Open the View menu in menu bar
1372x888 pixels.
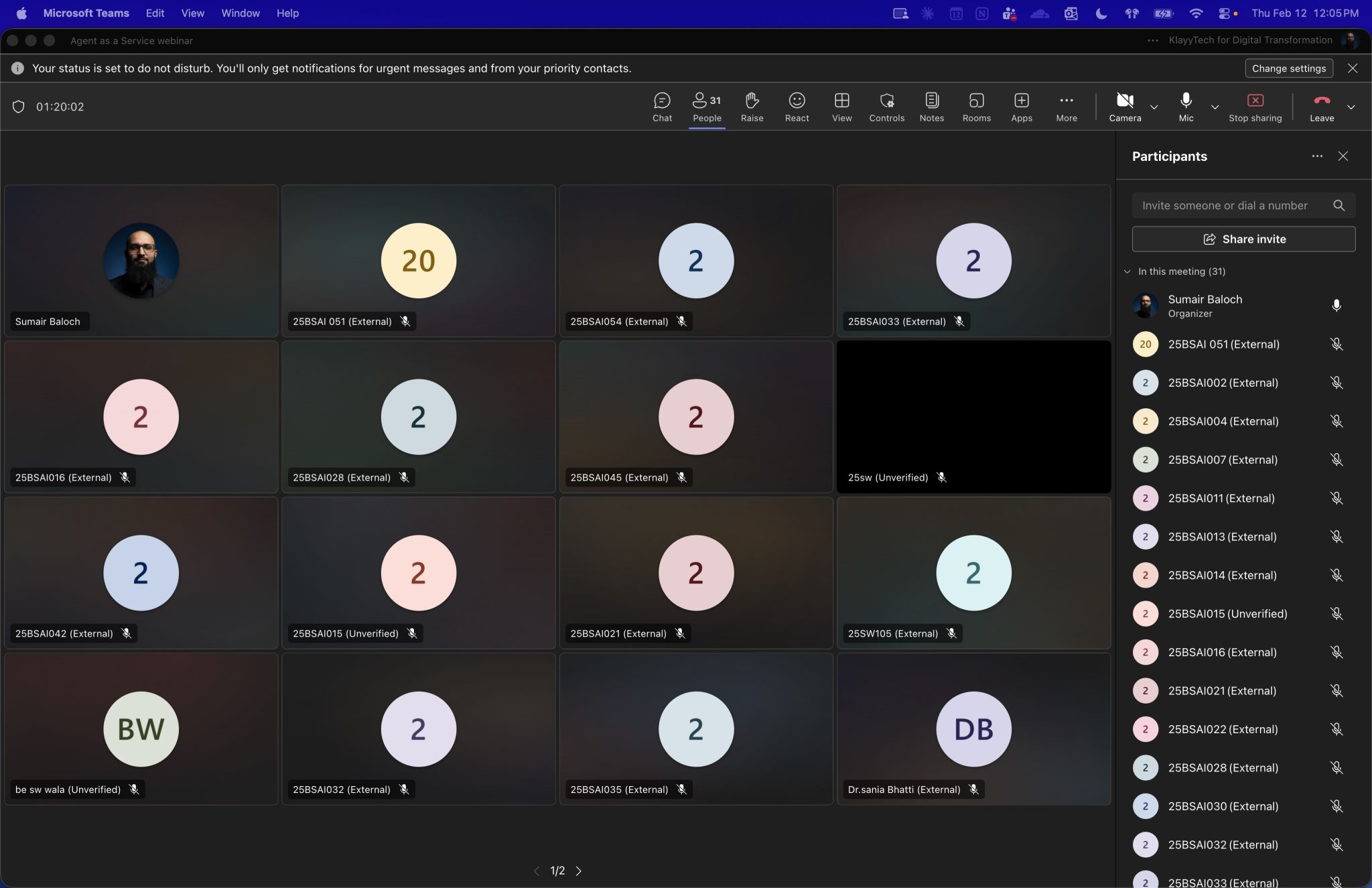coord(192,13)
